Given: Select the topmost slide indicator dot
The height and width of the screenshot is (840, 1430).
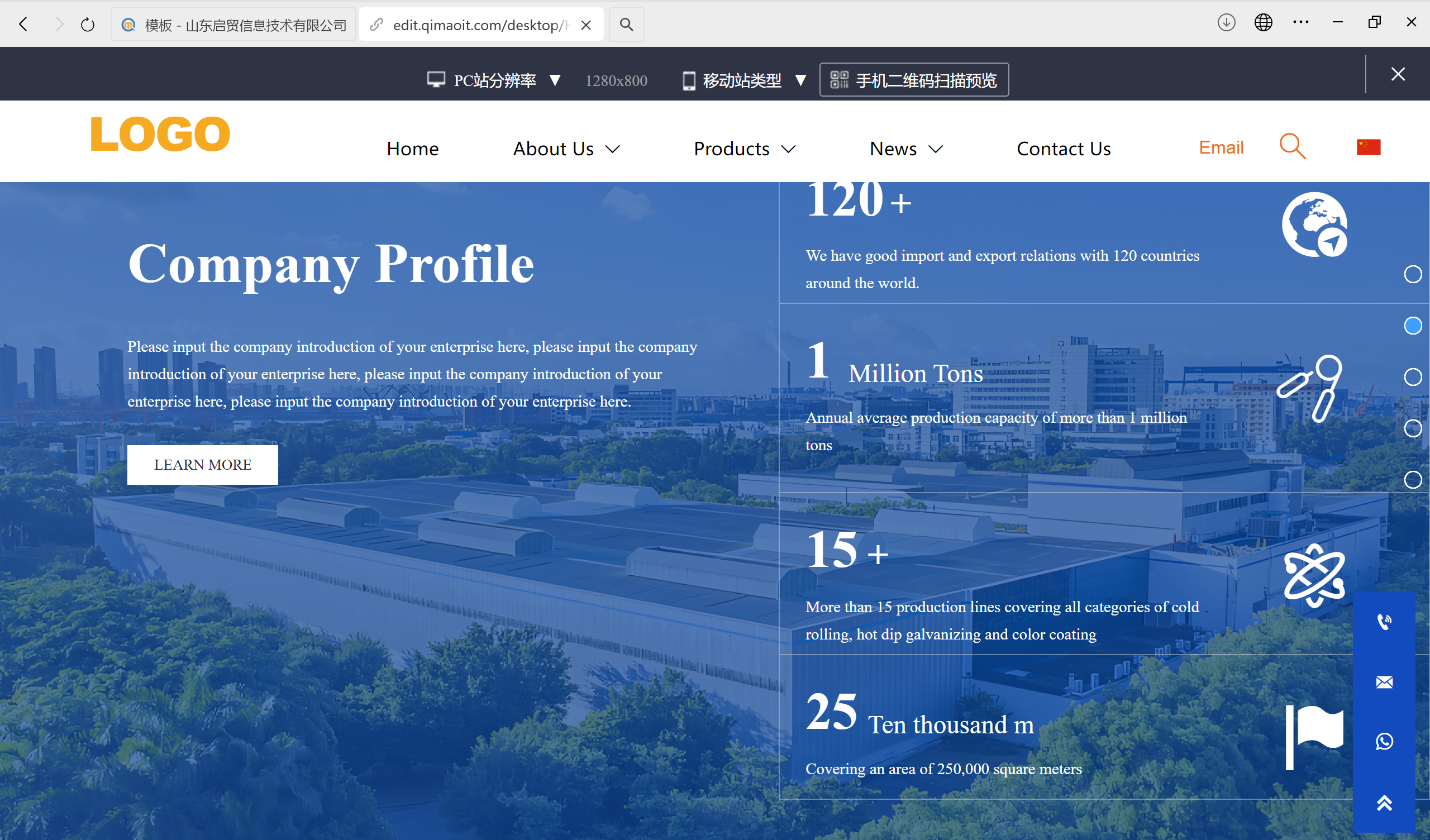Looking at the screenshot, I should [1414, 274].
